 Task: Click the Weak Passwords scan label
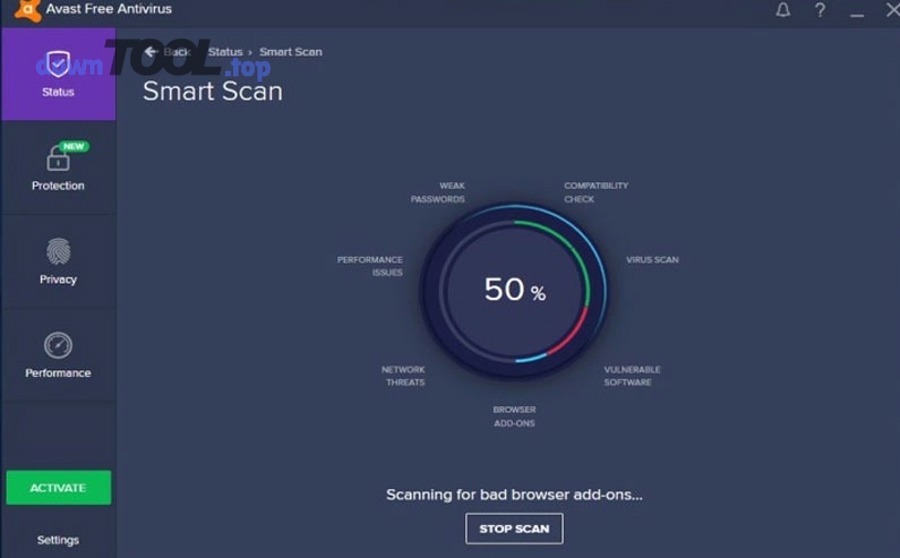coord(438,192)
